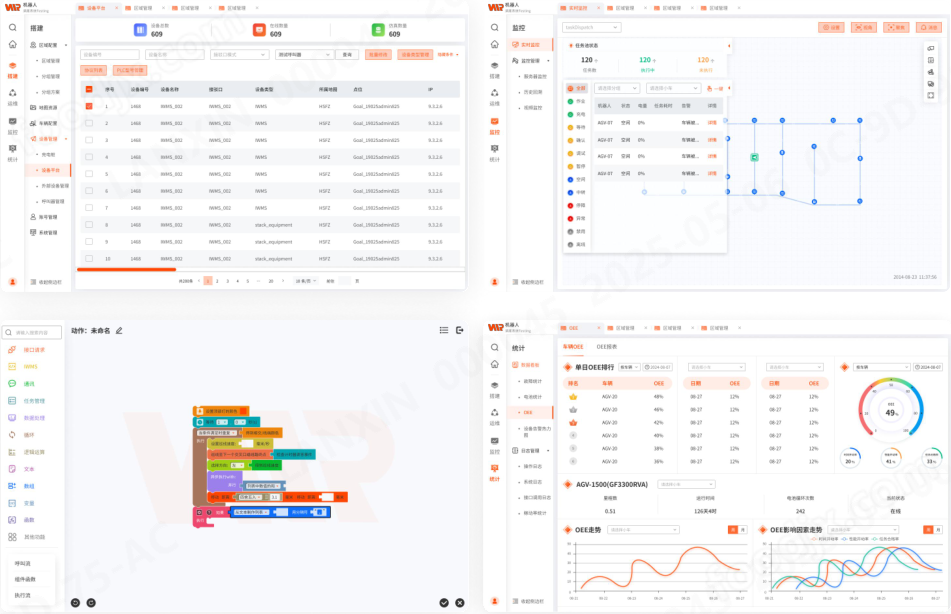Viewport: 951px width, 614px height.
Task: Open the 循环 block category
Action: tap(22, 435)
